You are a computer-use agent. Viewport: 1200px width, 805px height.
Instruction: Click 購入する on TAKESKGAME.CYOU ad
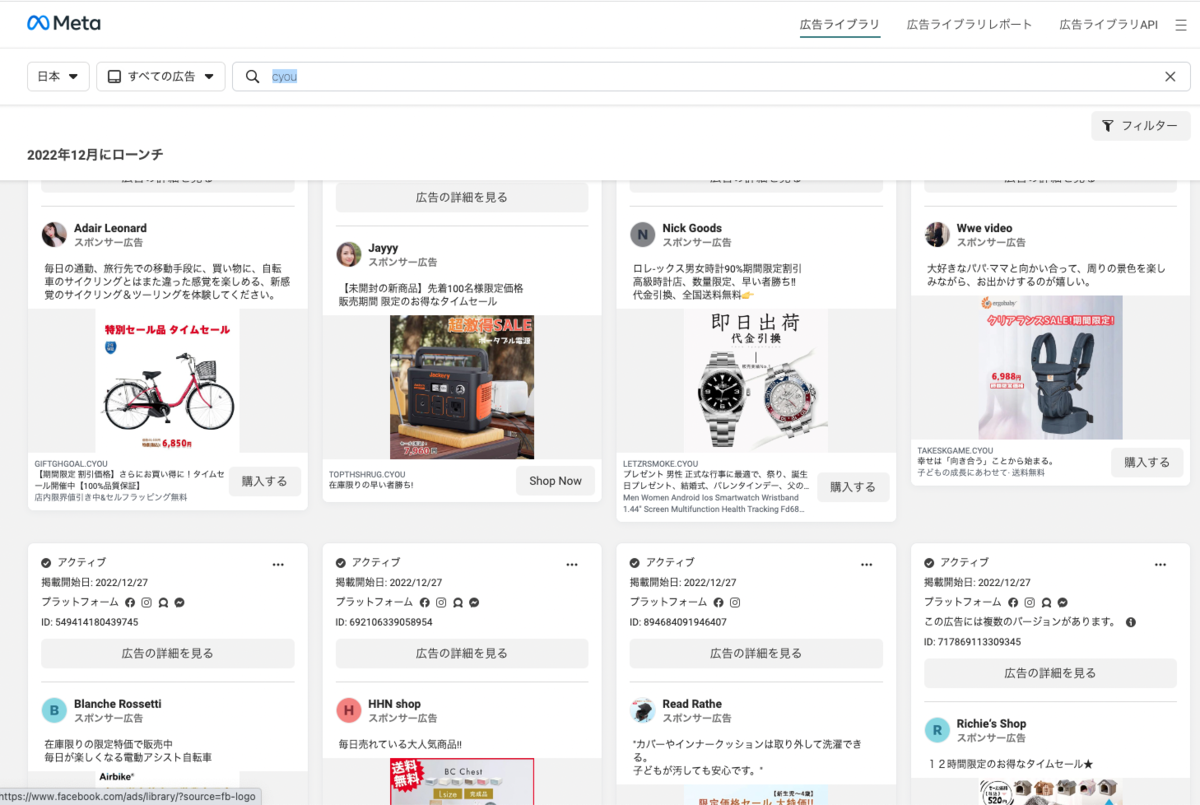[1147, 462]
